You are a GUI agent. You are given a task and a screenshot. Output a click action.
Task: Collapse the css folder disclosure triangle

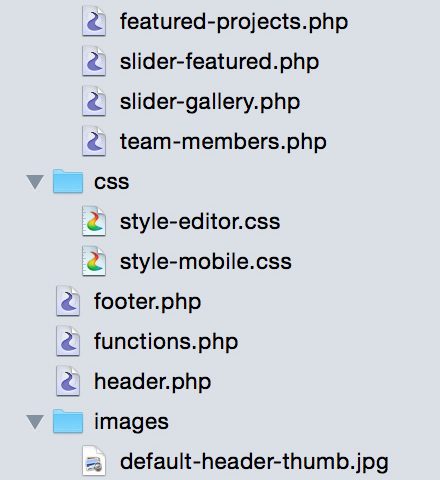(x=35, y=182)
